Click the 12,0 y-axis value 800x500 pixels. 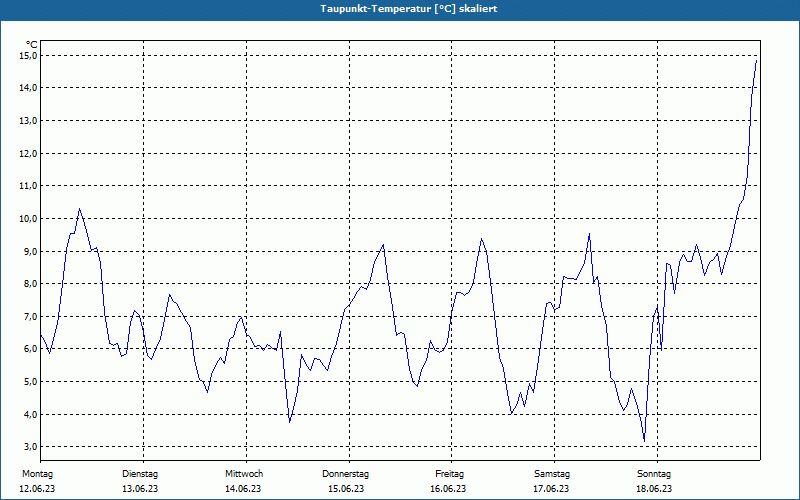coord(29,153)
